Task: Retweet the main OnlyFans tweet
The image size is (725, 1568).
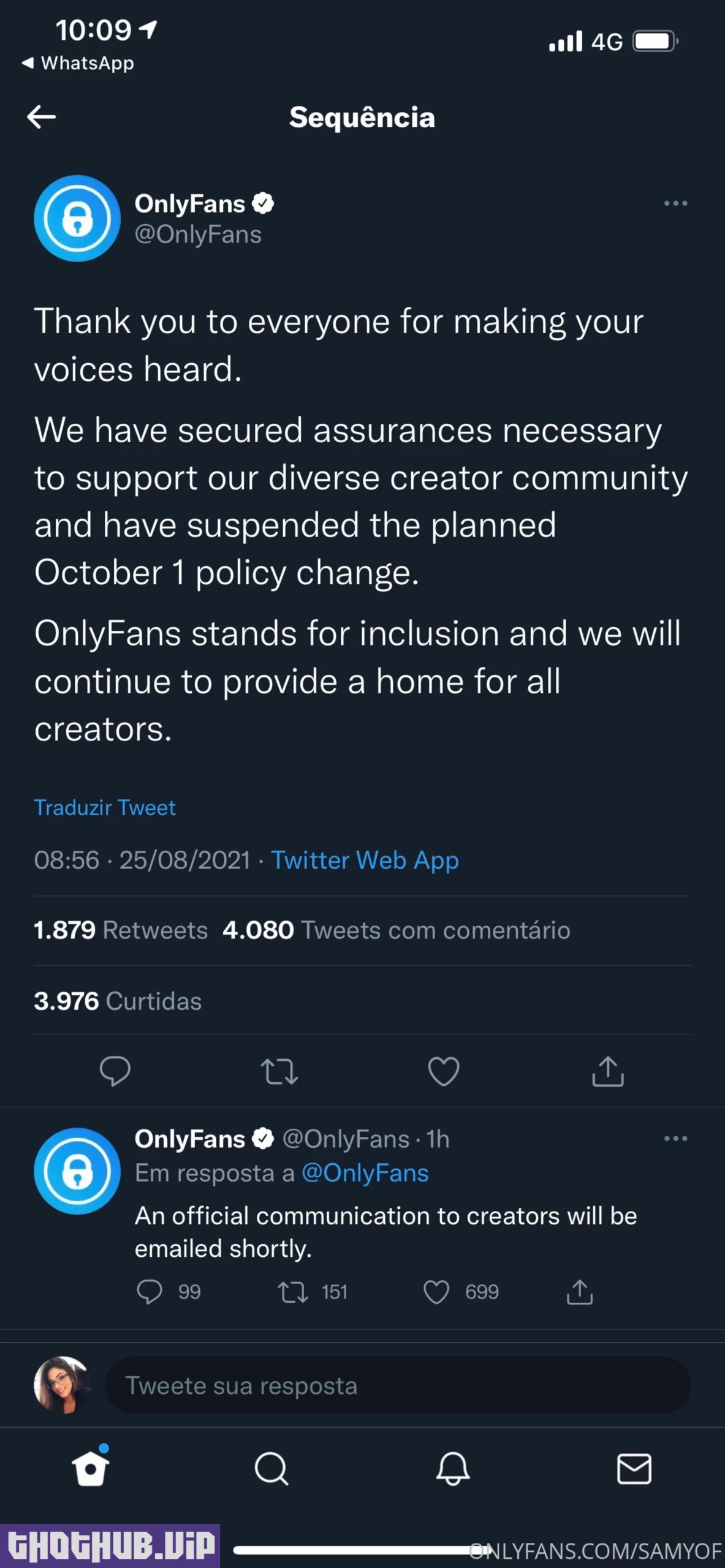Action: 279,1071
